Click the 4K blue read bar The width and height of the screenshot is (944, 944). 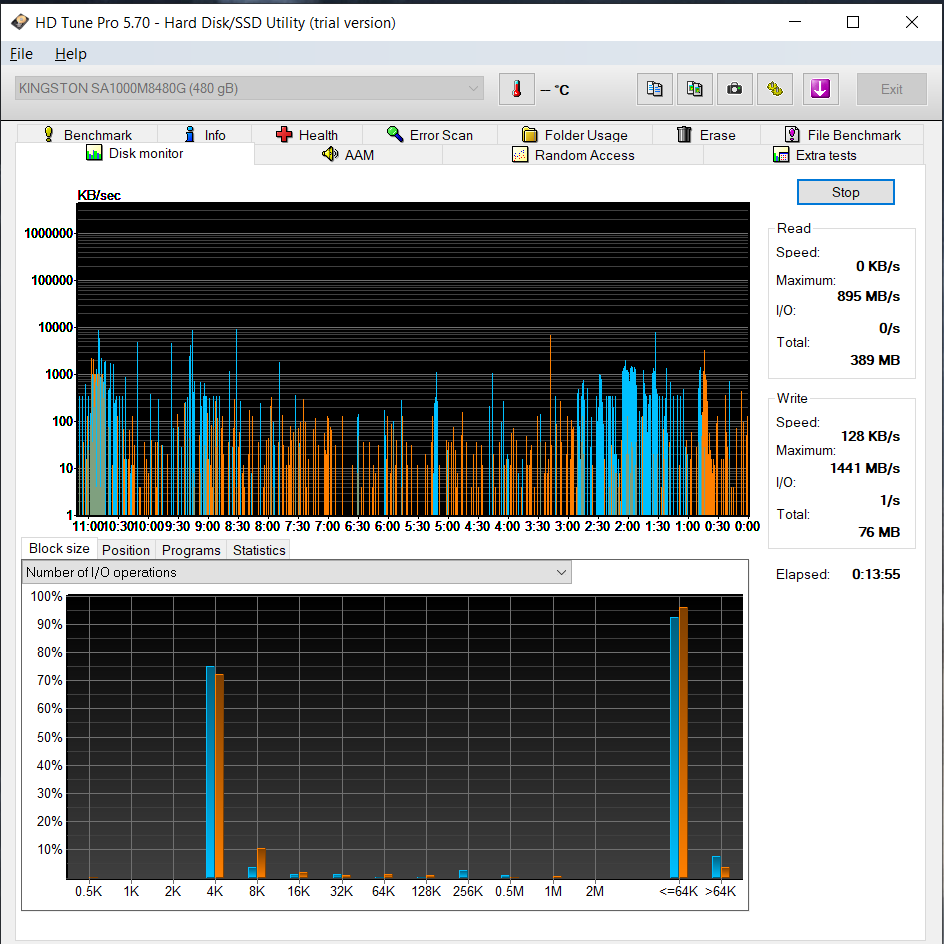(x=210, y=770)
